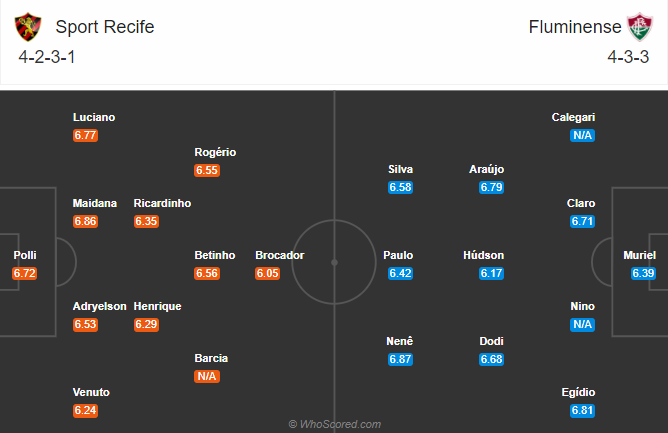Select Nenê's 6.87 rating badge
668x433 pixels.
click(400, 359)
